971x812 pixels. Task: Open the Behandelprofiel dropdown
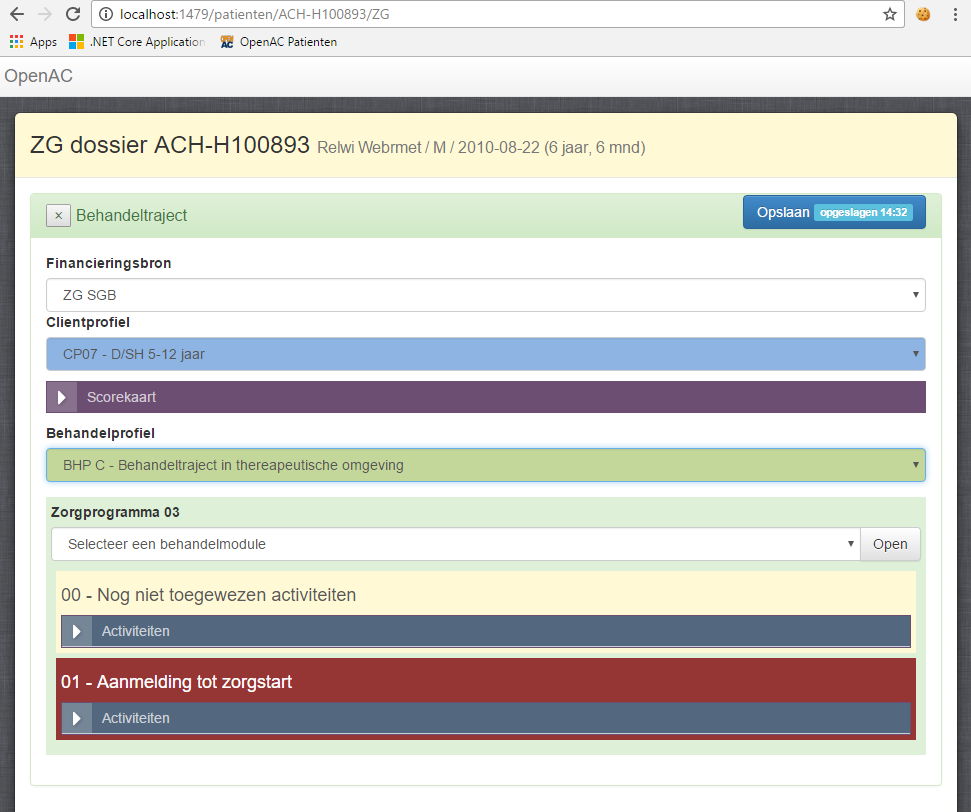coord(485,465)
